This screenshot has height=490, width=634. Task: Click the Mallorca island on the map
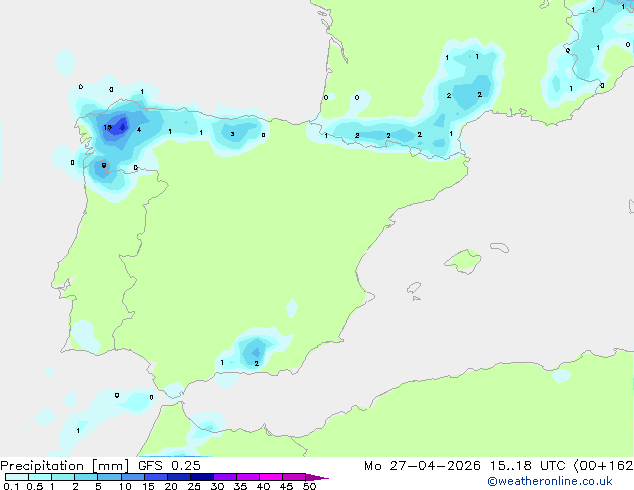pyautogui.click(x=464, y=262)
